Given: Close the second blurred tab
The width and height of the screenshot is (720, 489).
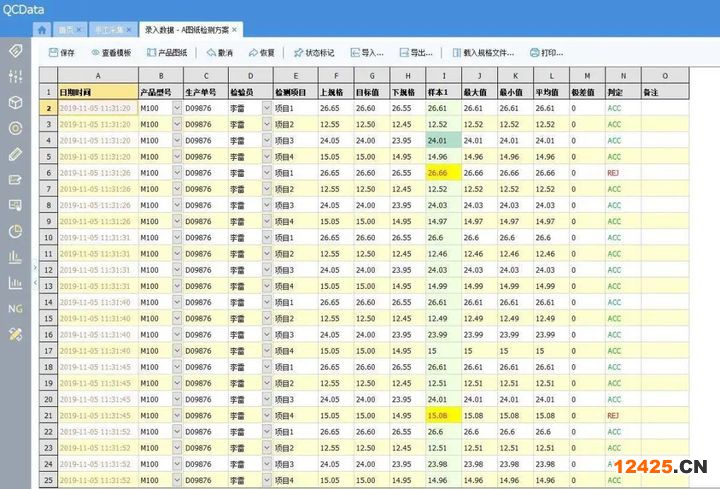Looking at the screenshot, I should 79,30.
